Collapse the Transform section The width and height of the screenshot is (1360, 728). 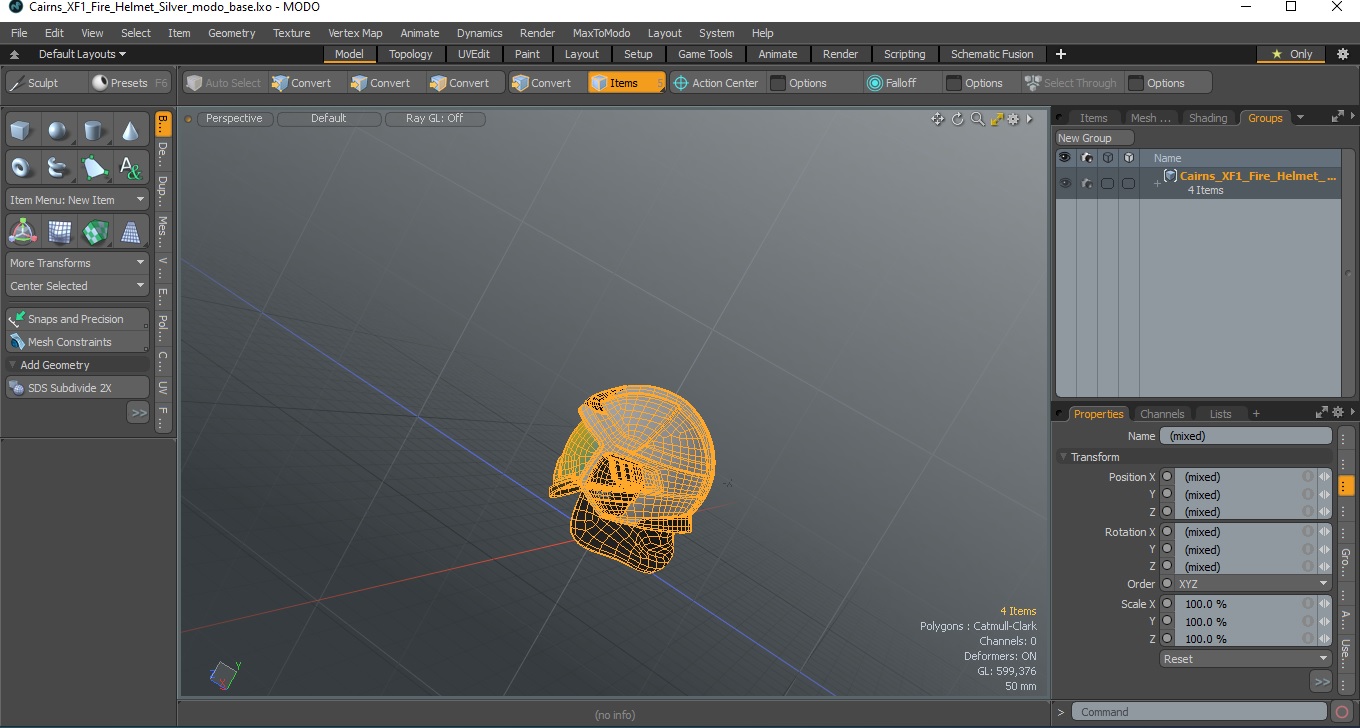tap(1064, 457)
